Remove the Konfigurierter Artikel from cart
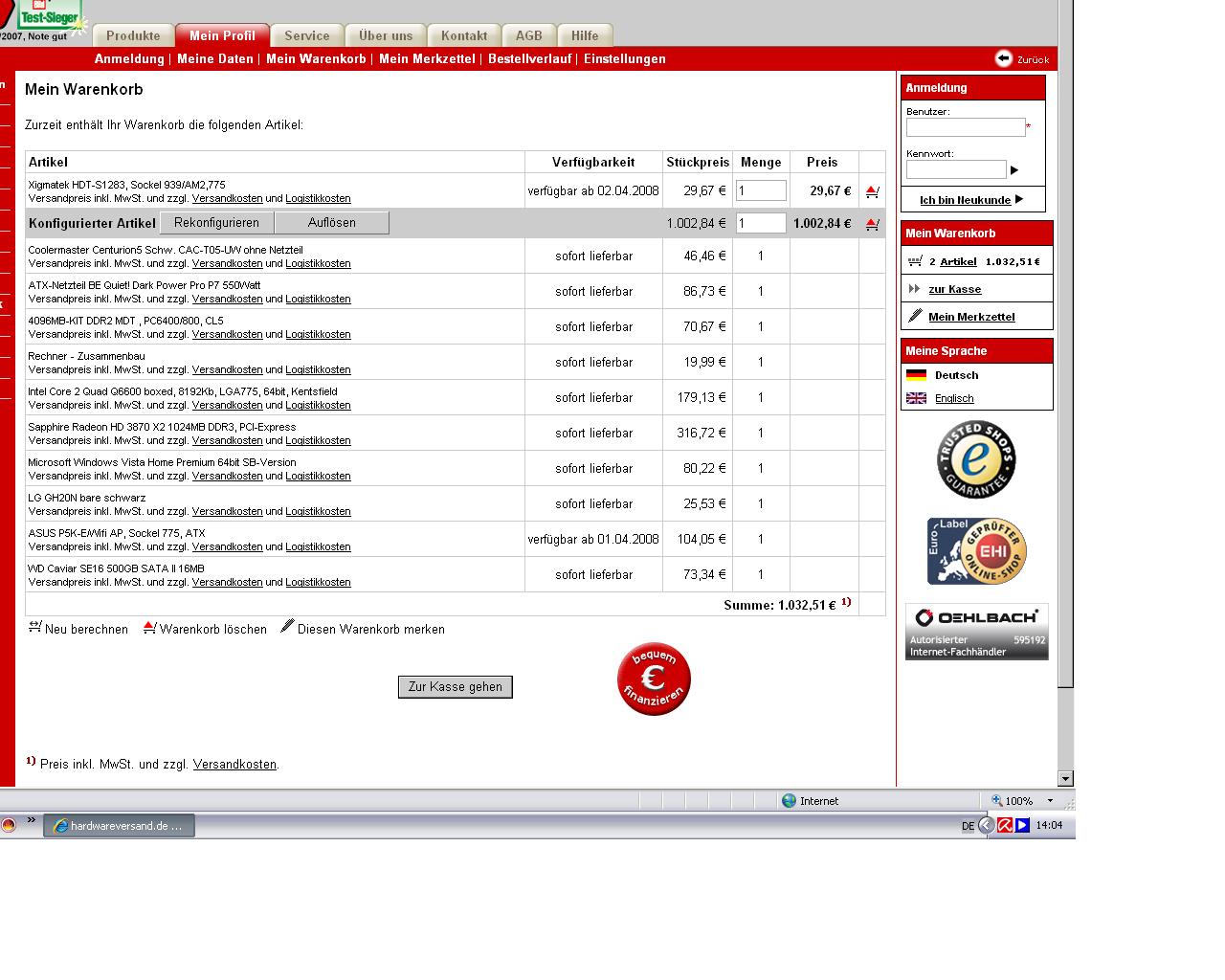Screen dimensions: 1225x980 coord(872,224)
